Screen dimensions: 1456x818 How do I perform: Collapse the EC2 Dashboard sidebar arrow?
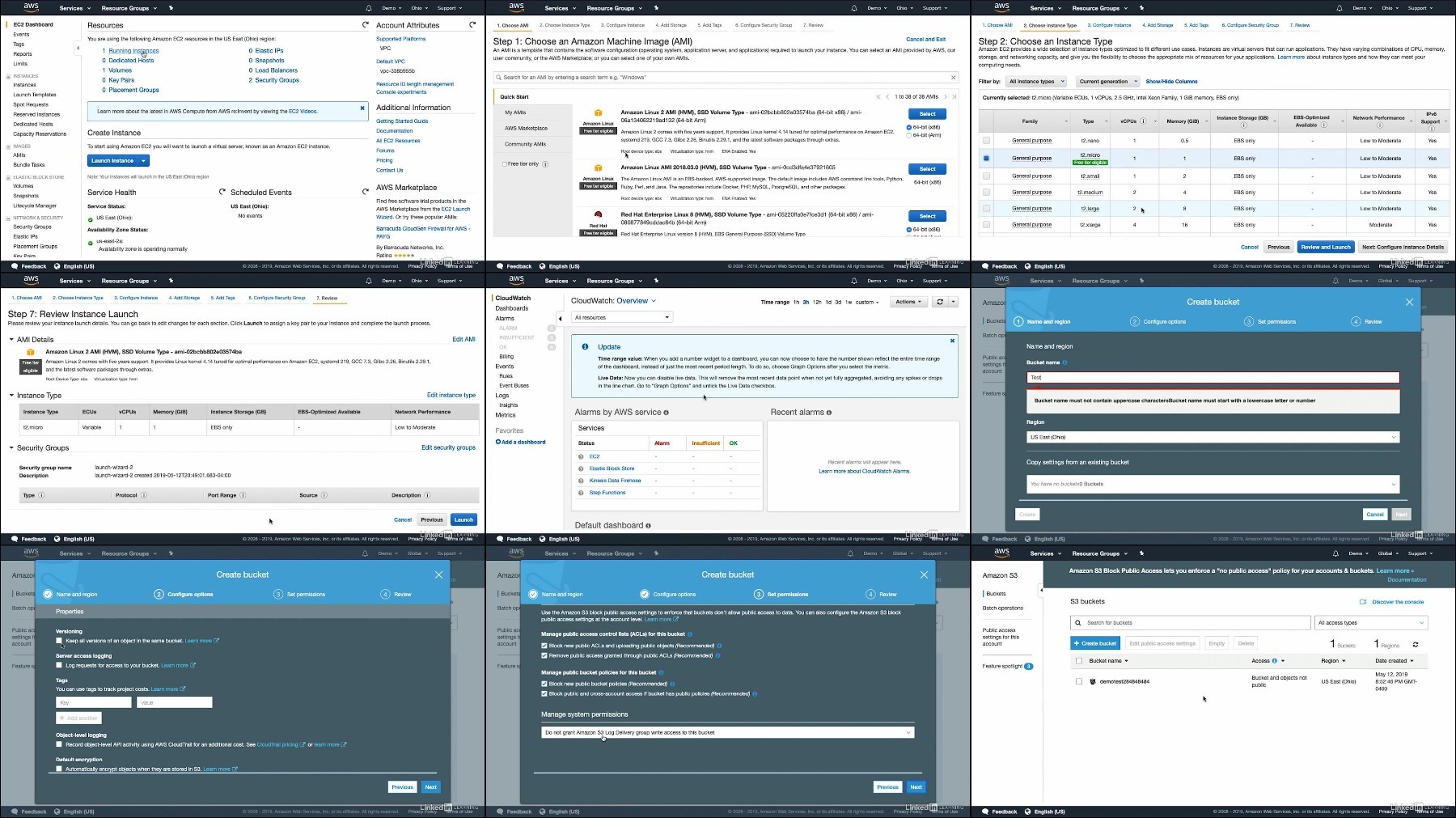click(78, 48)
